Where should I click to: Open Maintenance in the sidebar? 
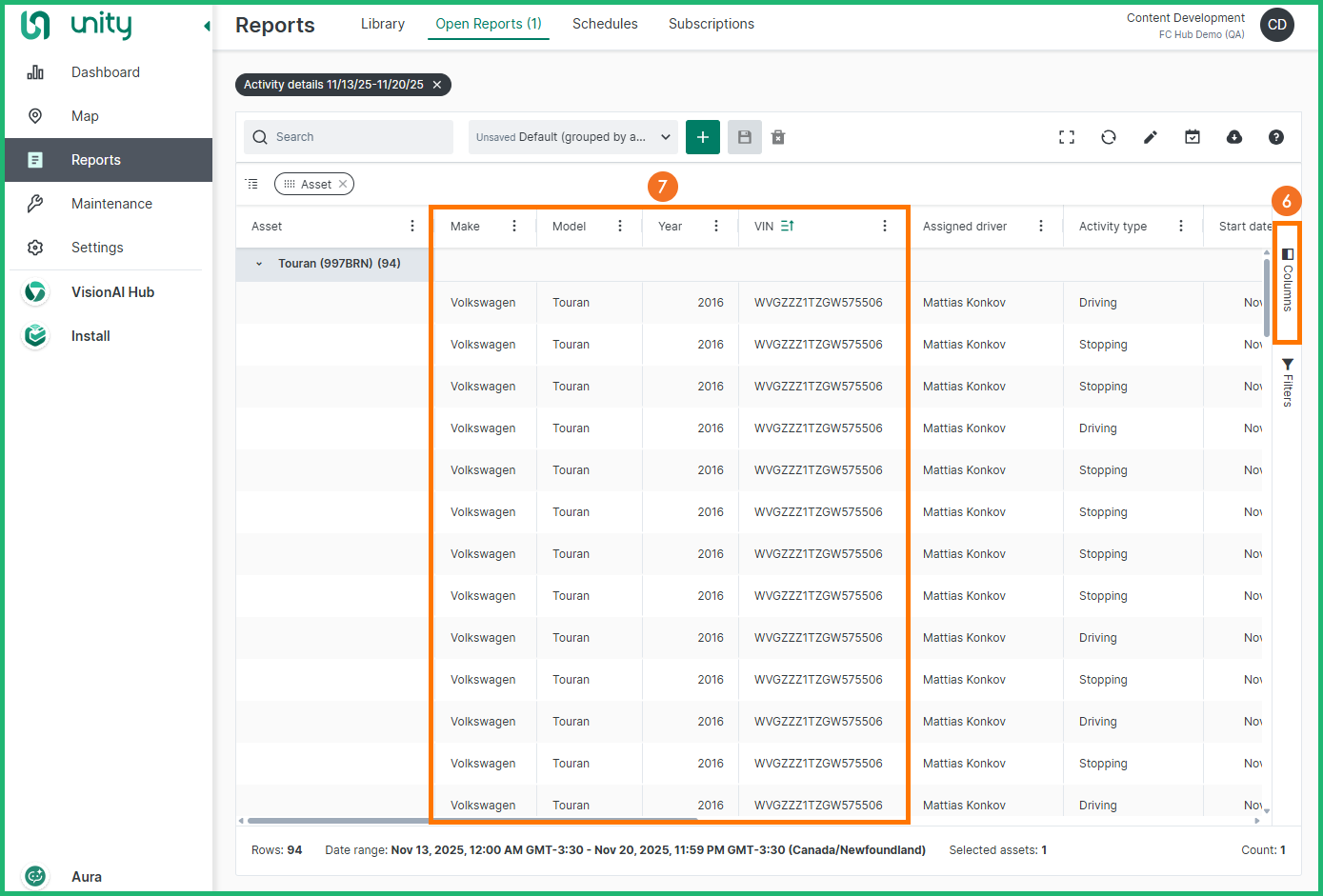coord(111,204)
